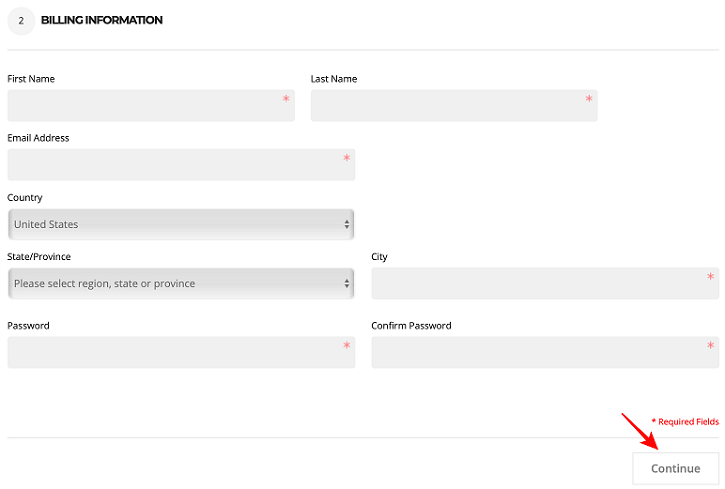Image resolution: width=725 pixels, height=489 pixels.
Task: Click the First Name input field
Action: [151, 105]
